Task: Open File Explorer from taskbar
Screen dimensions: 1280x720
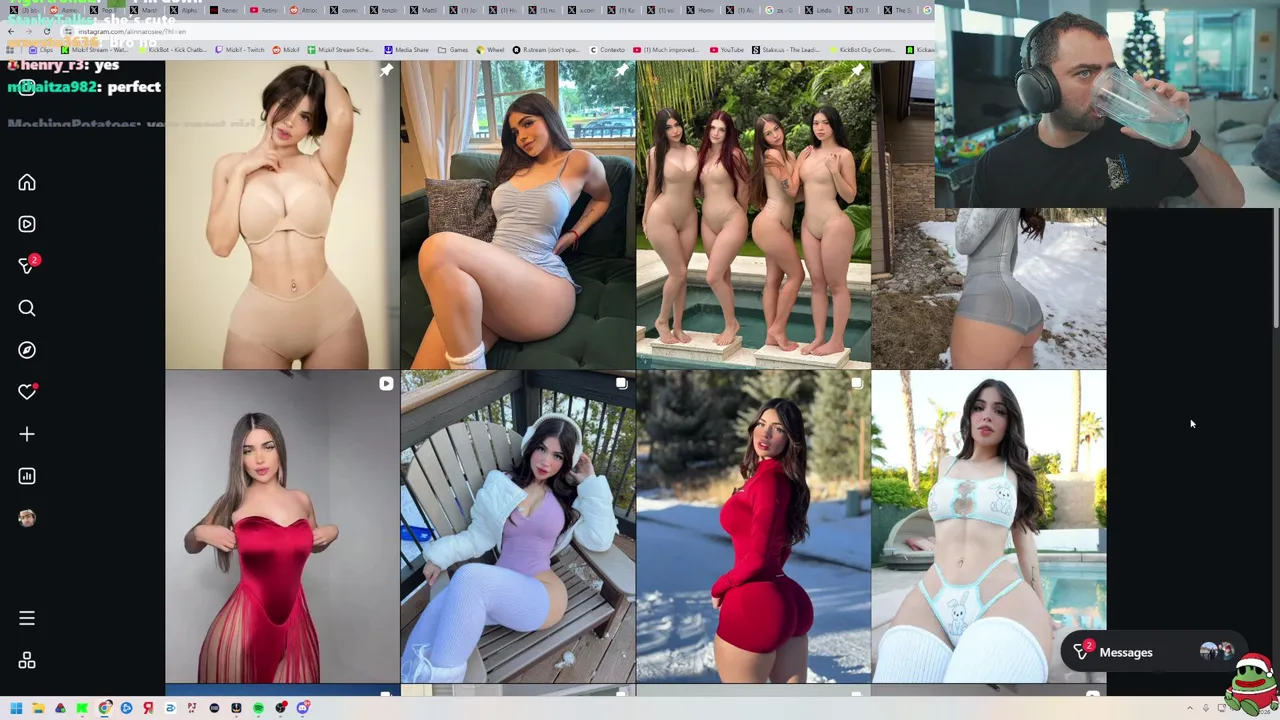Action: [38, 708]
